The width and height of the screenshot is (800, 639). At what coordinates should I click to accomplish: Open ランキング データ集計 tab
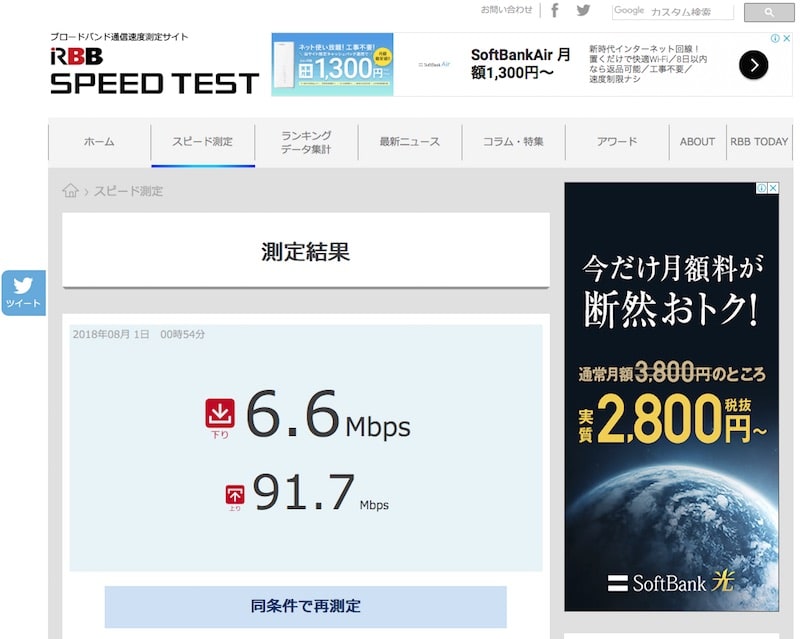coord(306,142)
